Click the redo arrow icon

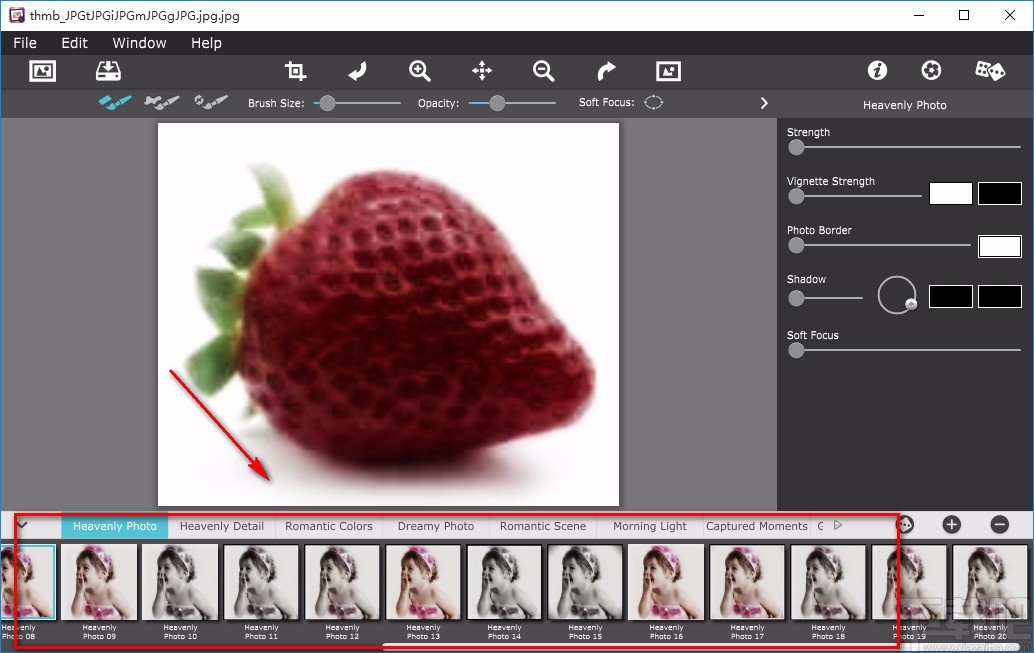(606, 71)
